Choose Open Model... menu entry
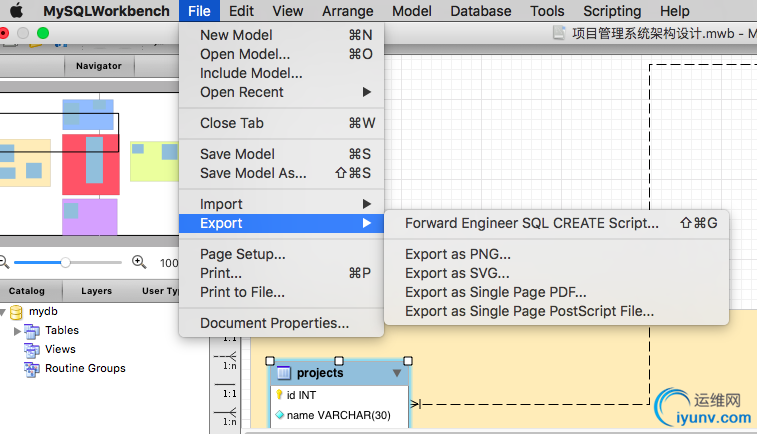The width and height of the screenshot is (757, 434). pos(281,54)
